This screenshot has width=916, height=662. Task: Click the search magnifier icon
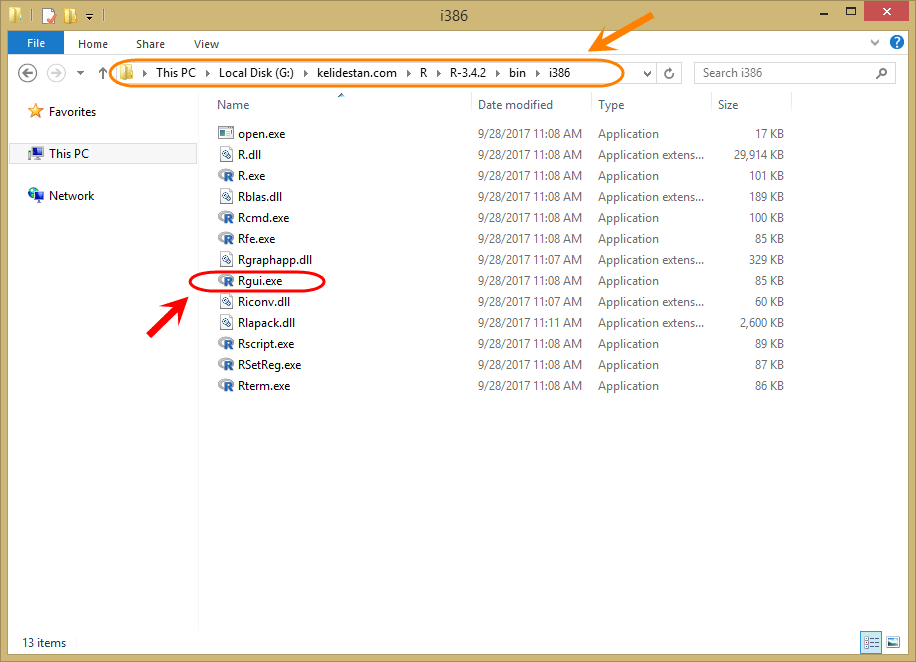(x=882, y=73)
